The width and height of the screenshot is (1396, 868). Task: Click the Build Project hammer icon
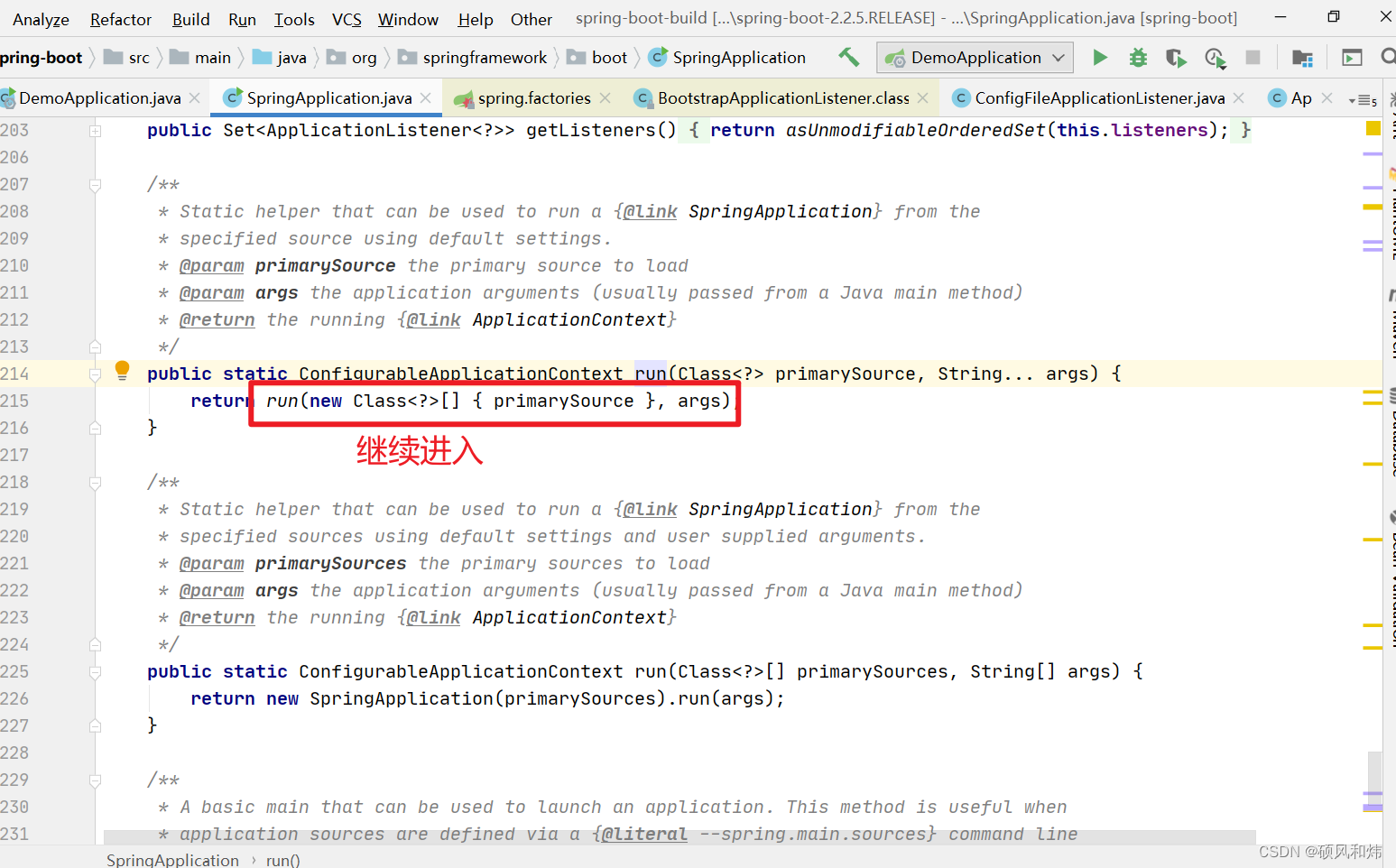click(848, 57)
